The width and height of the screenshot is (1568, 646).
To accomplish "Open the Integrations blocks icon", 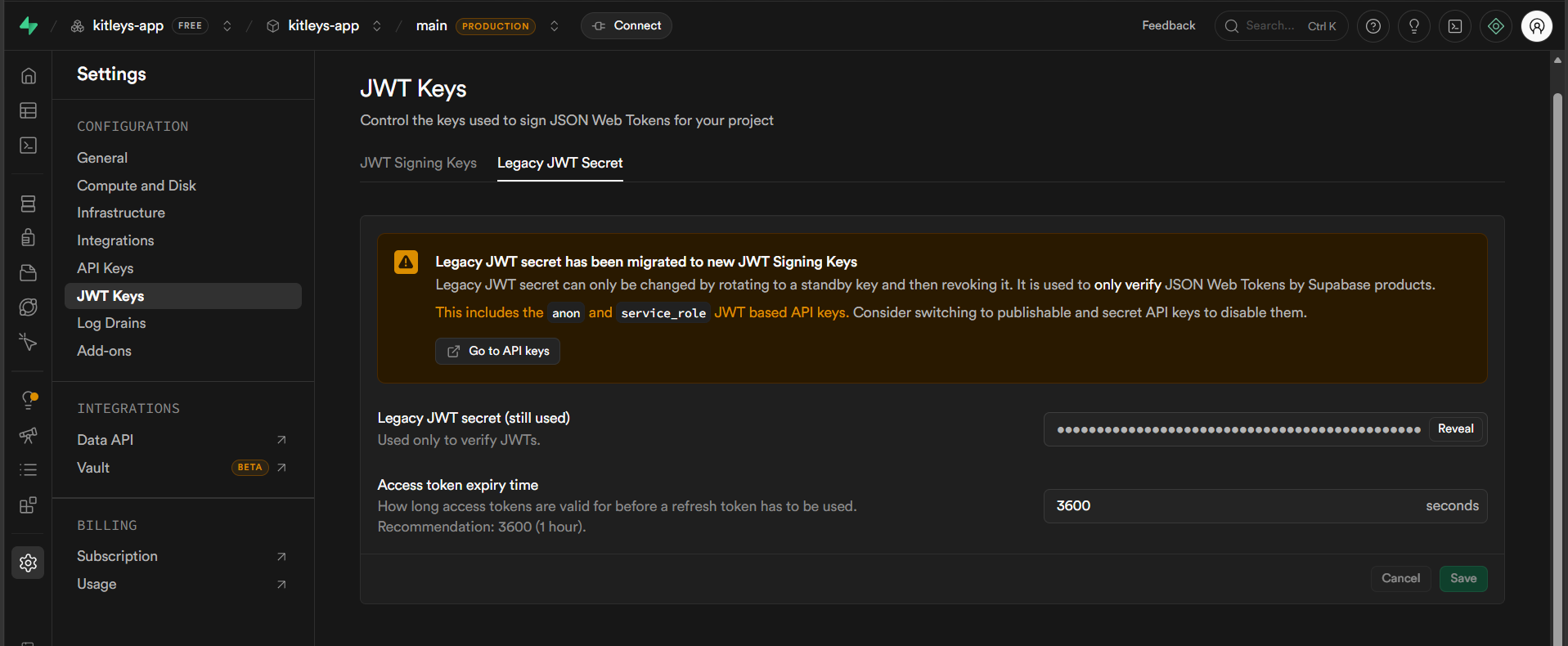I will pos(29,505).
